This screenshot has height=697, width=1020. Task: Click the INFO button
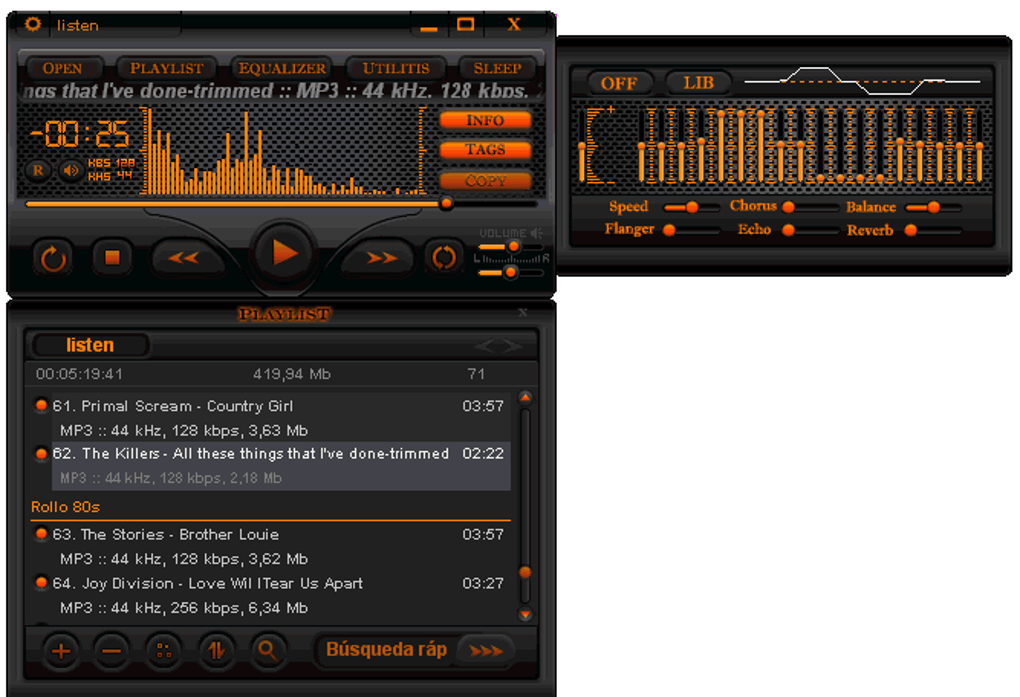click(x=485, y=120)
